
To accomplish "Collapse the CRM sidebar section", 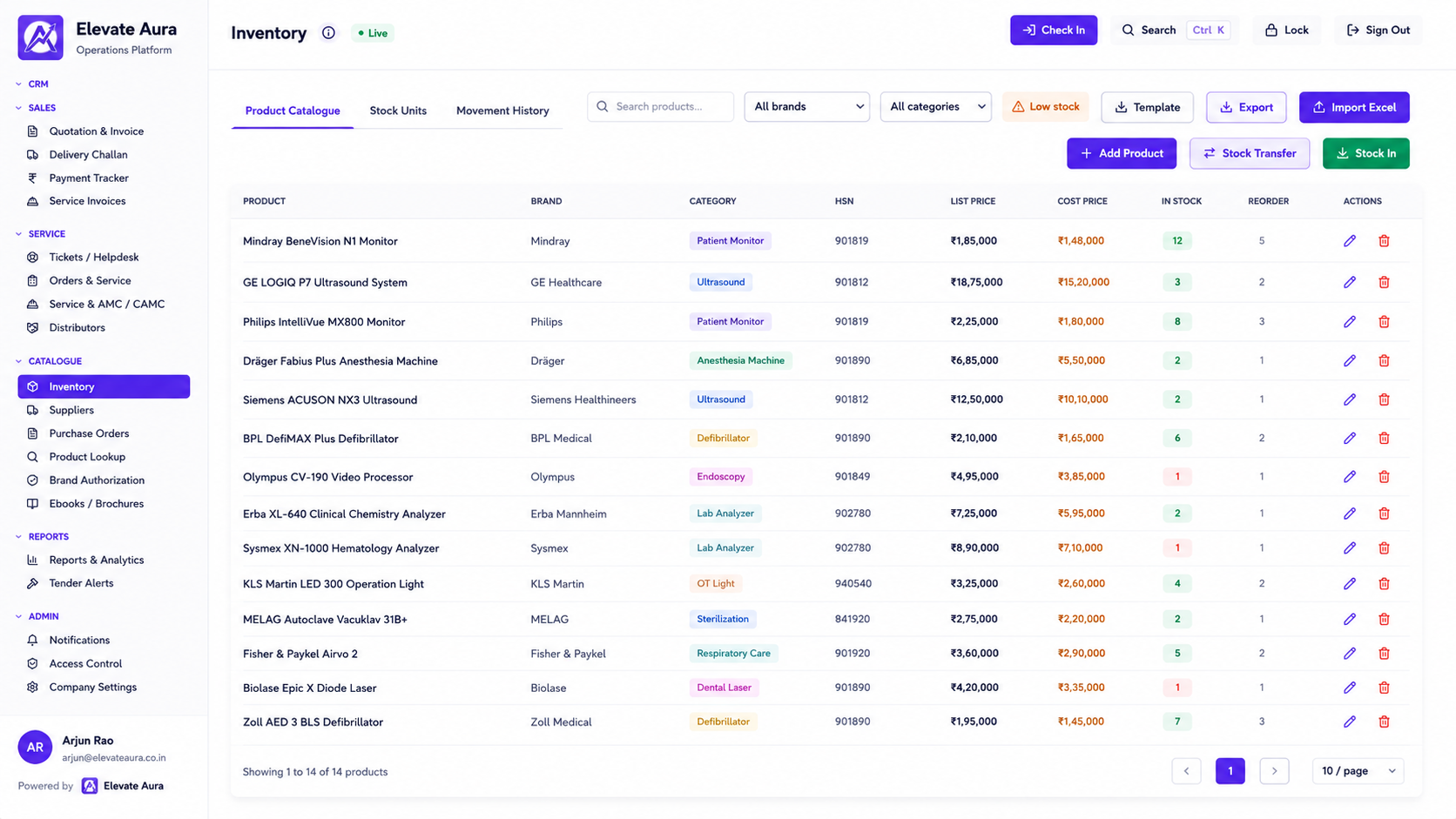I will click(32, 84).
